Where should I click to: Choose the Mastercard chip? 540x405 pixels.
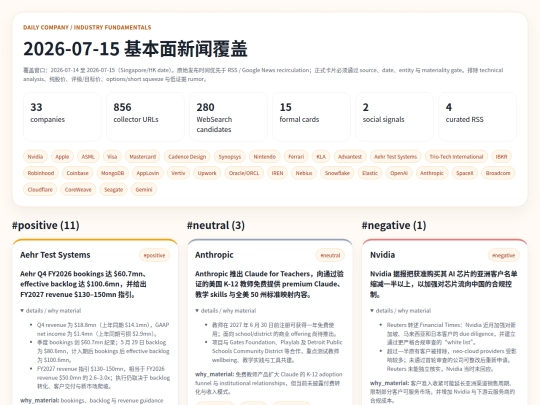(x=143, y=157)
